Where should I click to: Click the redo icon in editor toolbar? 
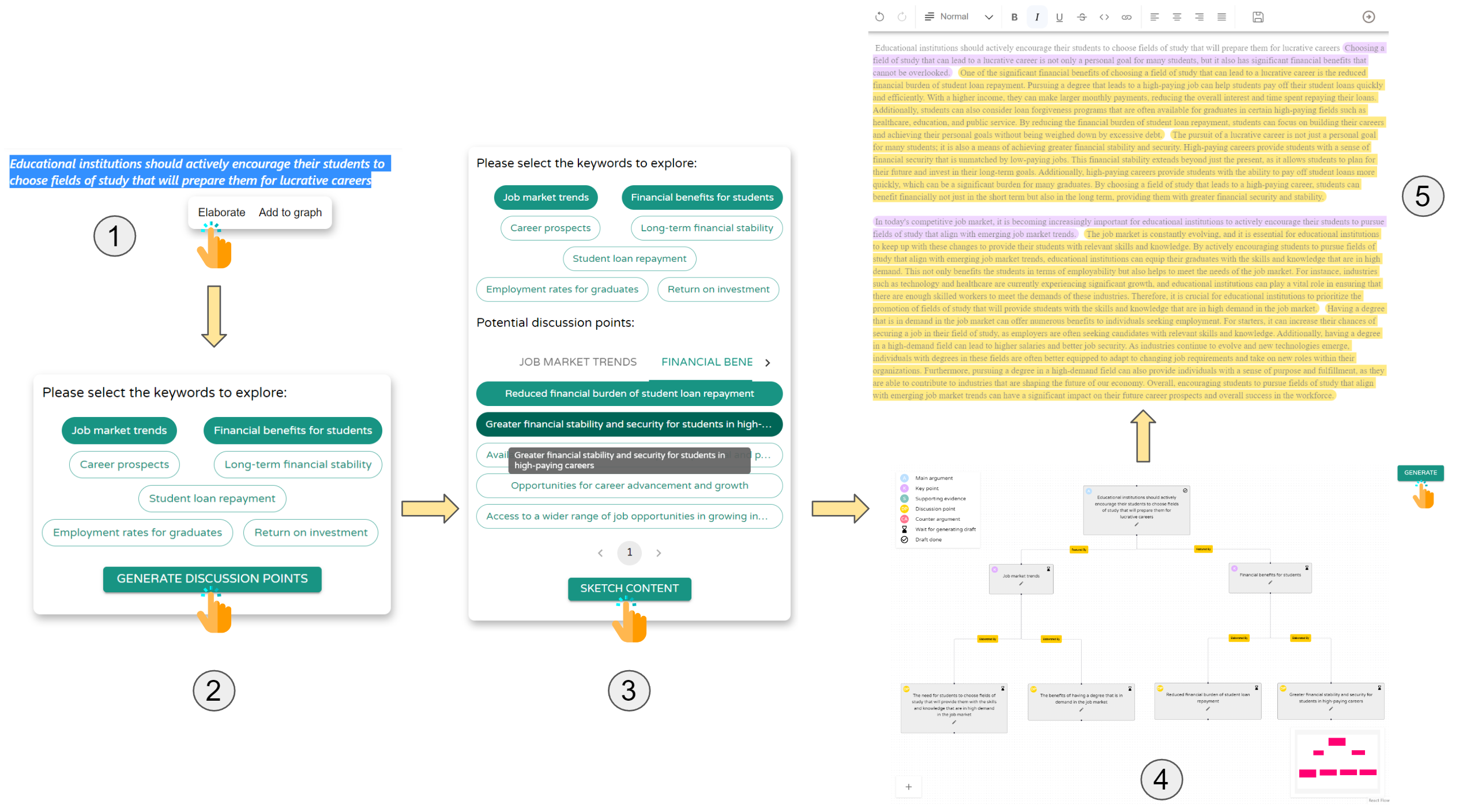click(902, 17)
